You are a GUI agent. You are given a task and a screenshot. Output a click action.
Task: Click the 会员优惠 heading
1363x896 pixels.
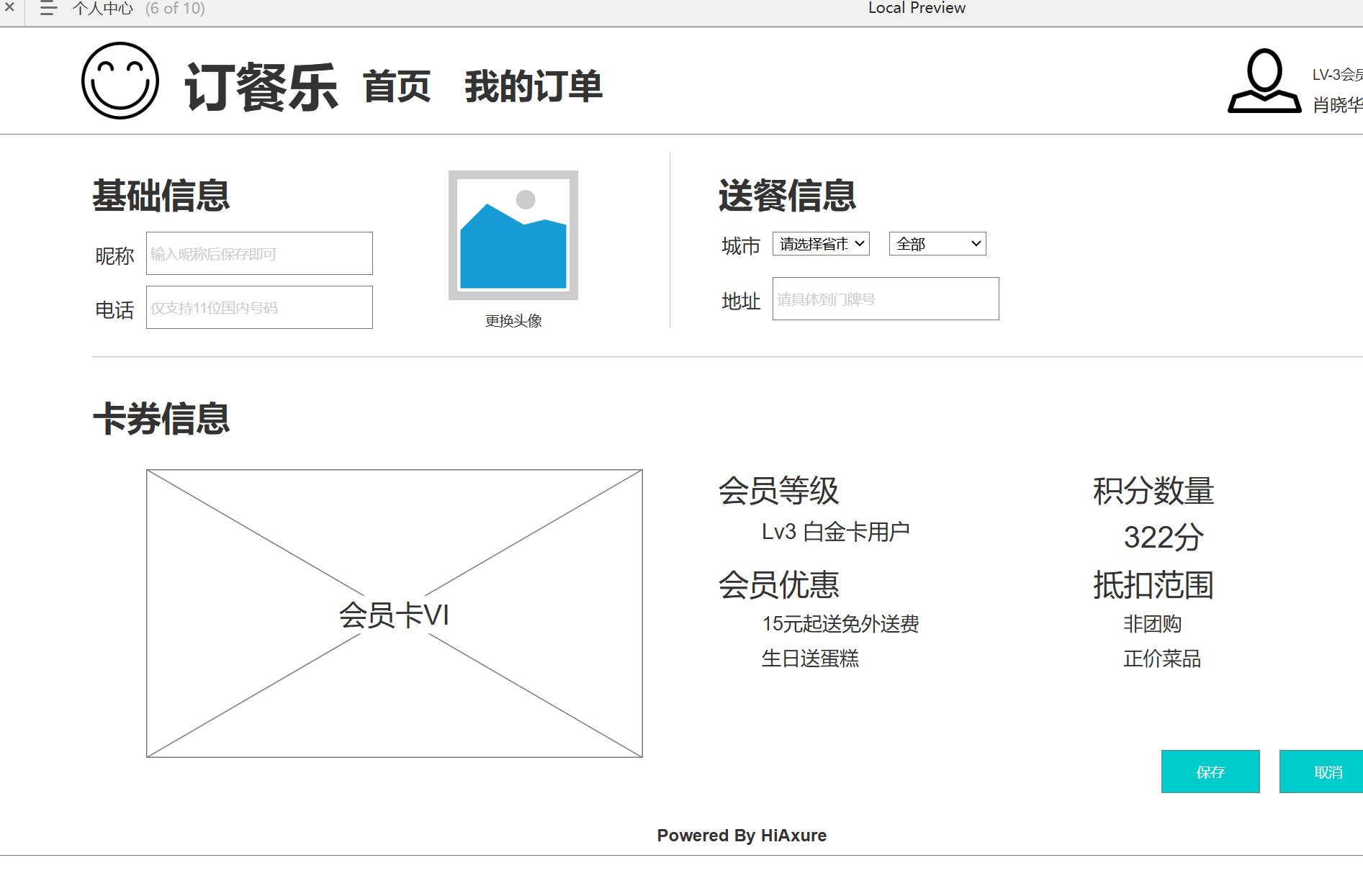[779, 585]
